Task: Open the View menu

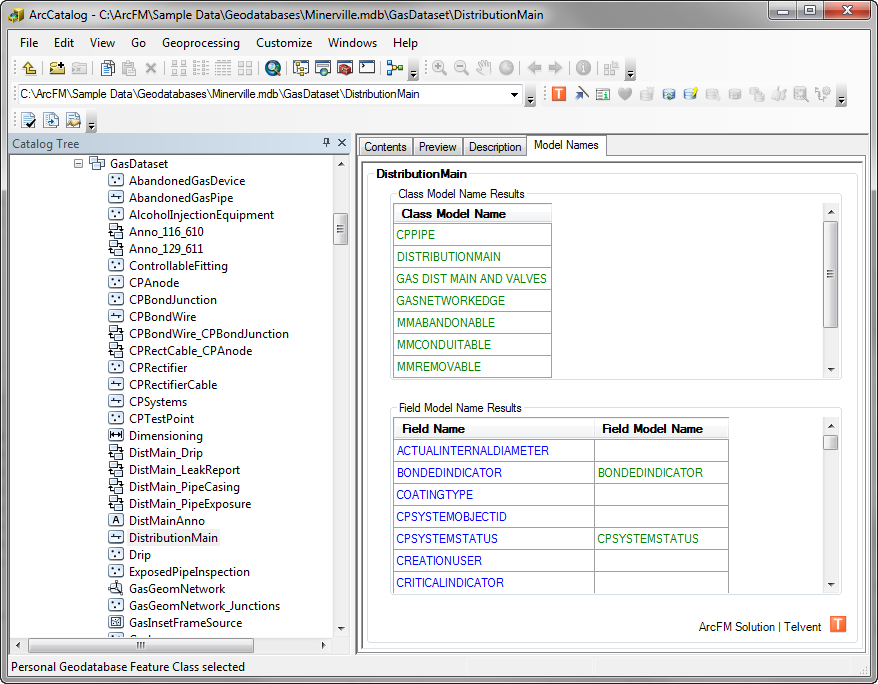Action: point(102,43)
